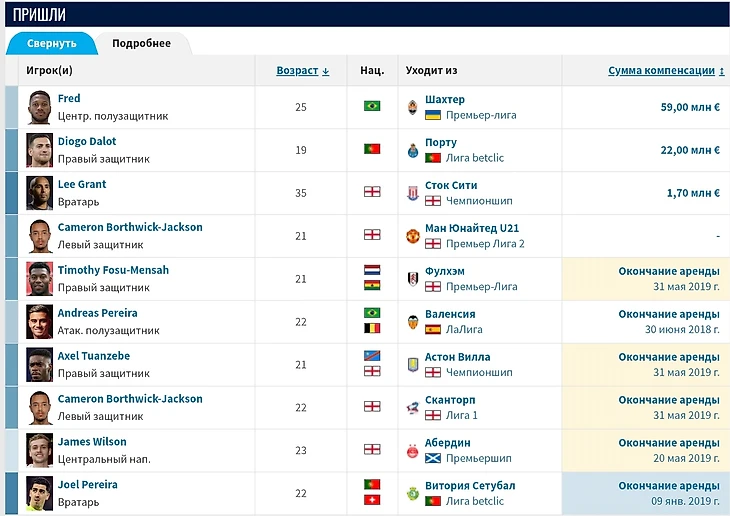Viewport: 730px width, 516px height.
Task: Click the Shakhtar club crest icon
Action: click(412, 107)
